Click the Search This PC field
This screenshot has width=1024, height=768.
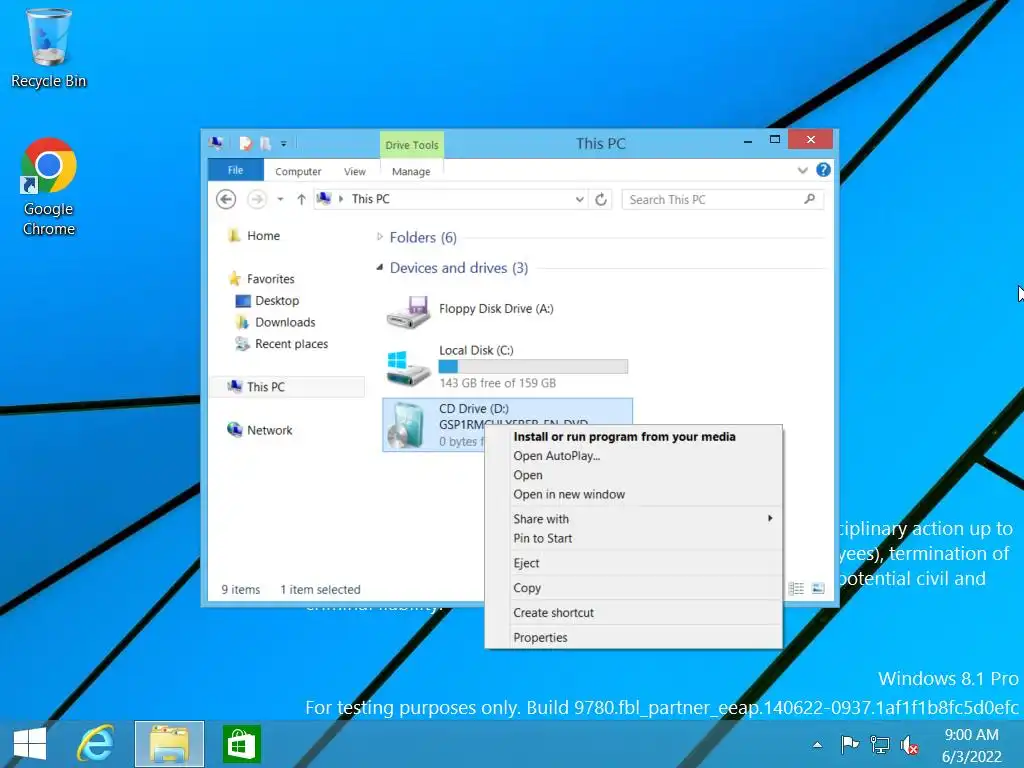[x=722, y=199]
